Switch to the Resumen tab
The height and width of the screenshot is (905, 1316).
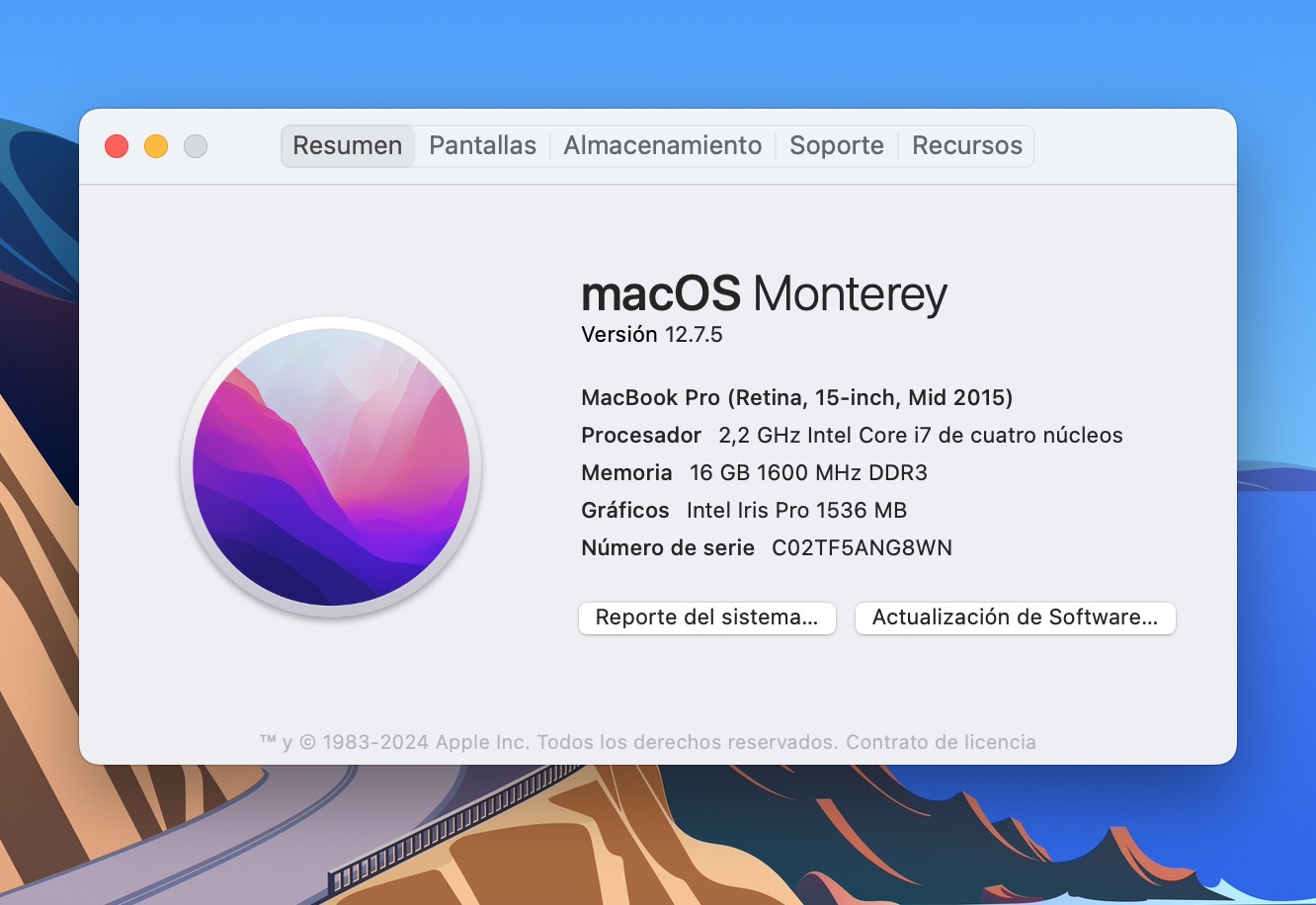click(x=348, y=146)
